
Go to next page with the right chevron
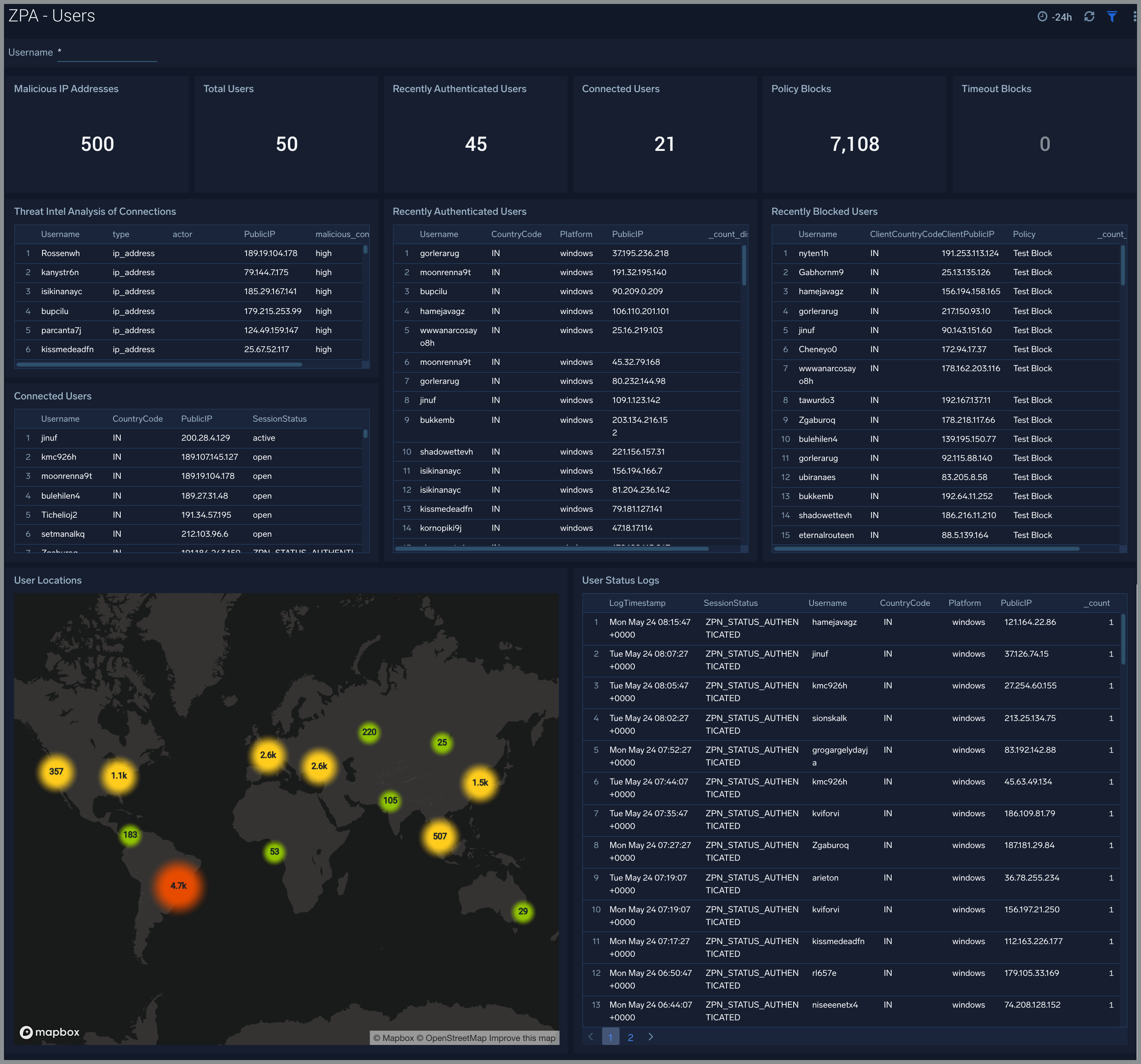point(651,1037)
